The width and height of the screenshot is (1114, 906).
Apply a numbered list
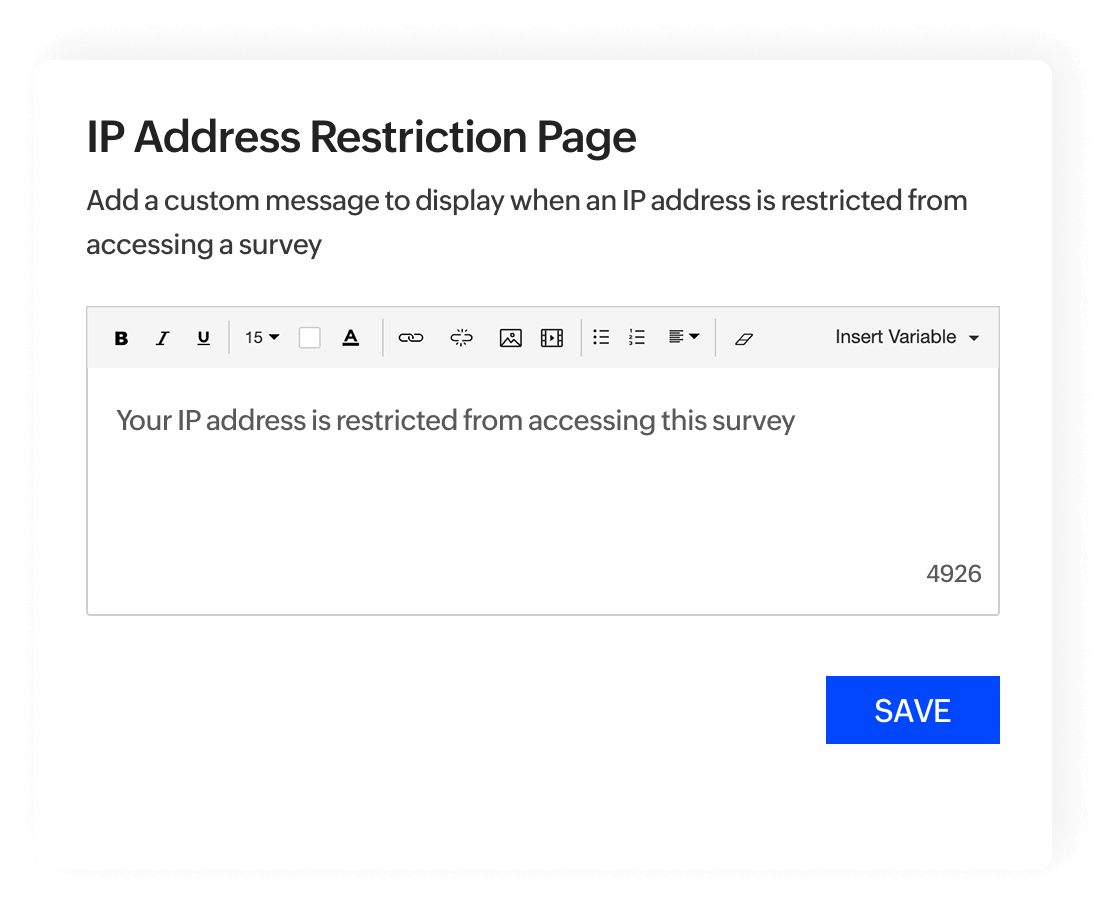[x=637, y=338]
